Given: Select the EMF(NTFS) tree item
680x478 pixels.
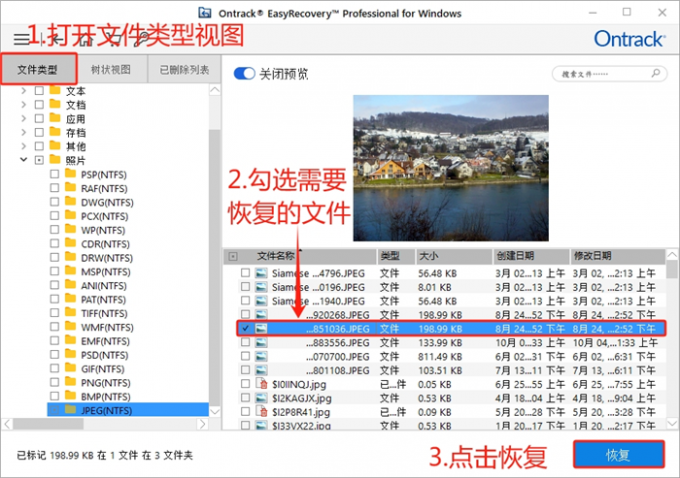Looking at the screenshot, I should tap(105, 341).
